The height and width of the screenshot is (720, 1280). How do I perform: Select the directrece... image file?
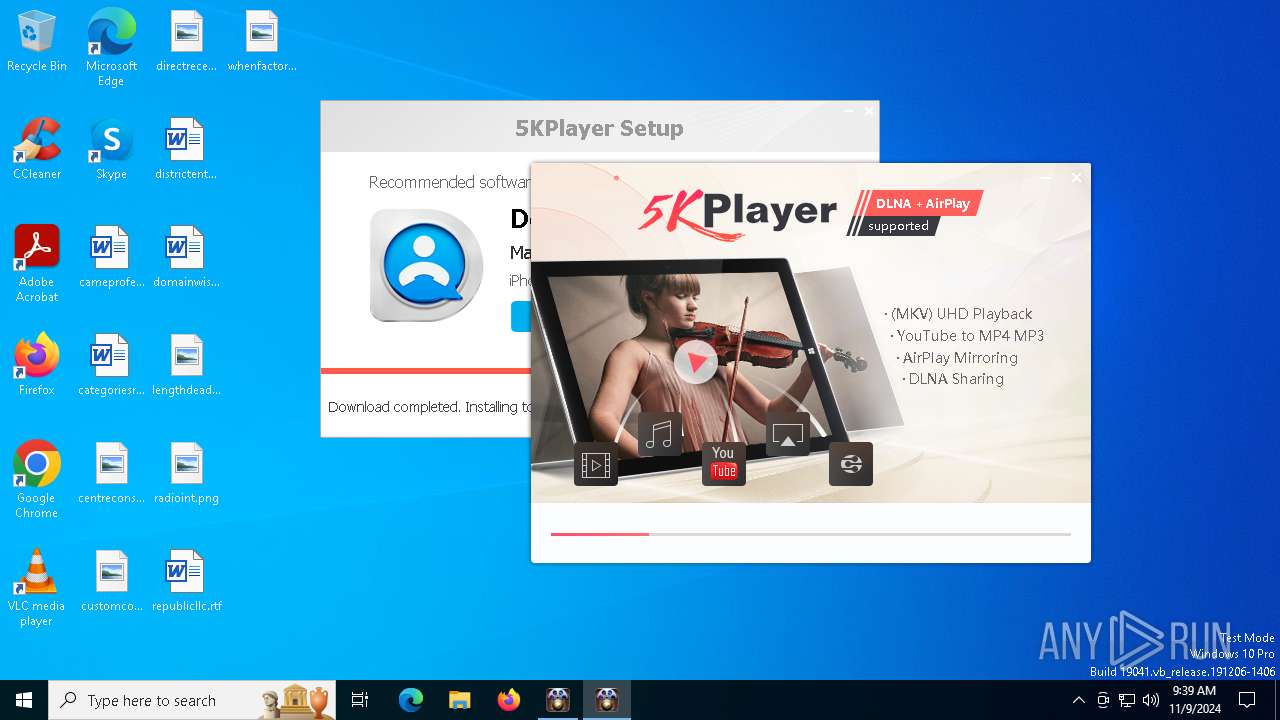point(186,42)
